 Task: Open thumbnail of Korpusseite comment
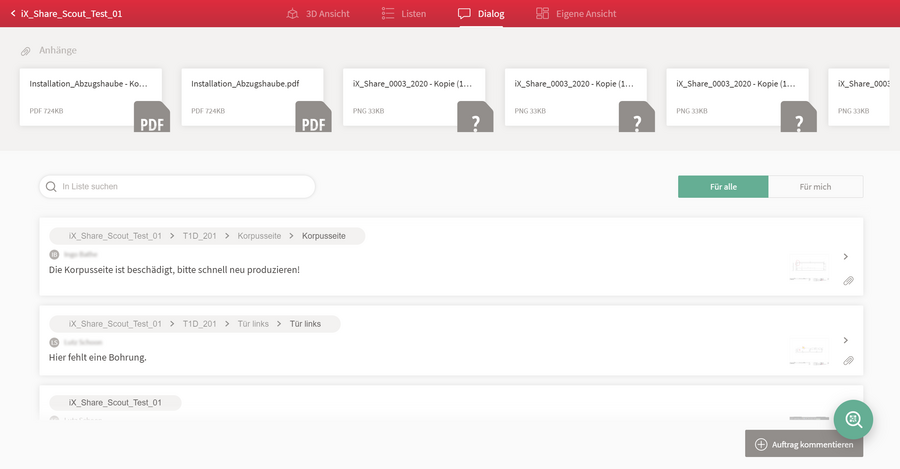[809, 268]
